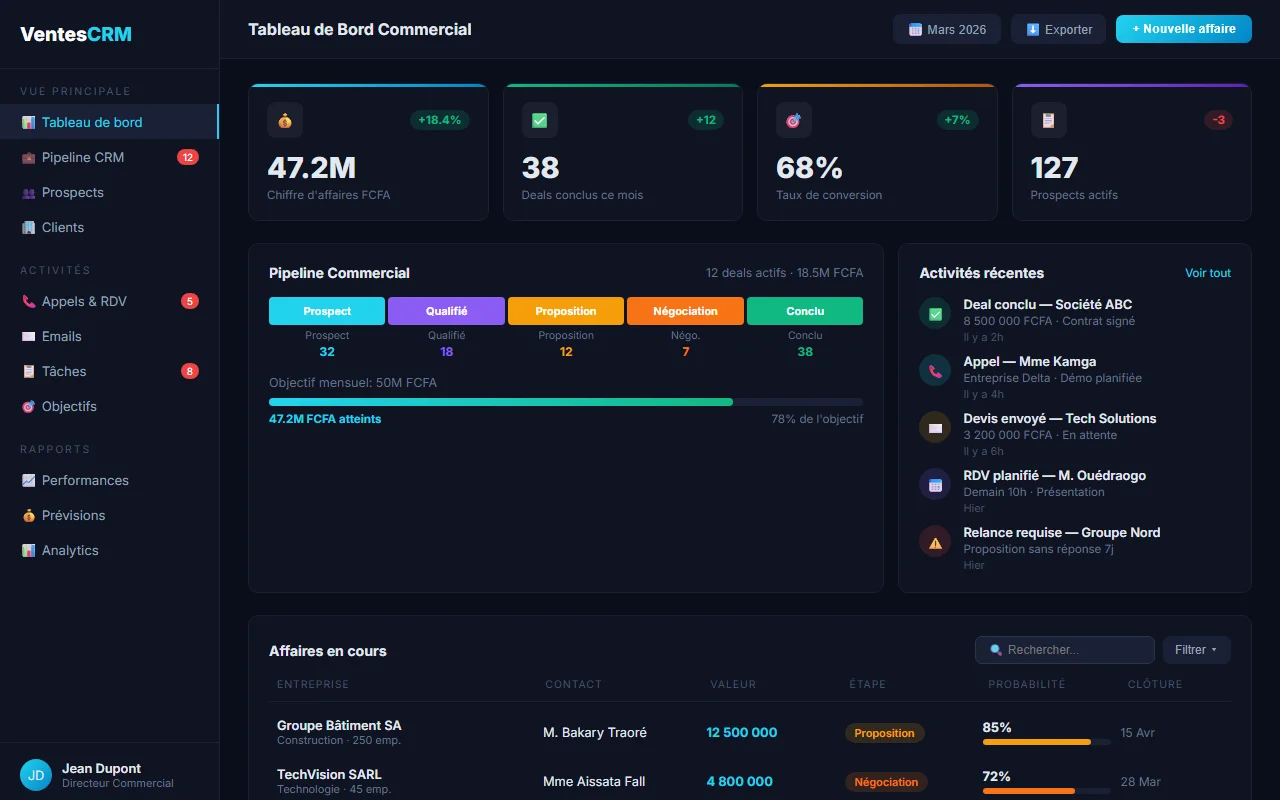This screenshot has height=800, width=1280.
Task: Open the Emails menu item
Action: click(109, 336)
